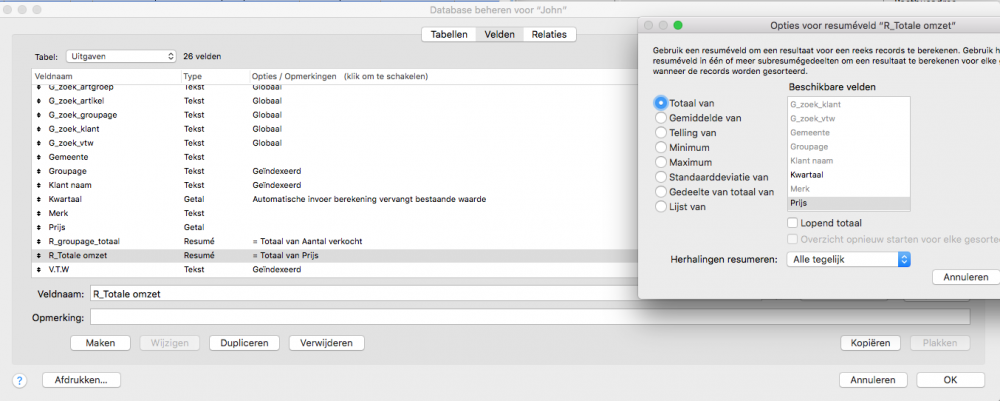The image size is (1000, 401).
Task: Click into the Opmerking text field
Action: 530,317
